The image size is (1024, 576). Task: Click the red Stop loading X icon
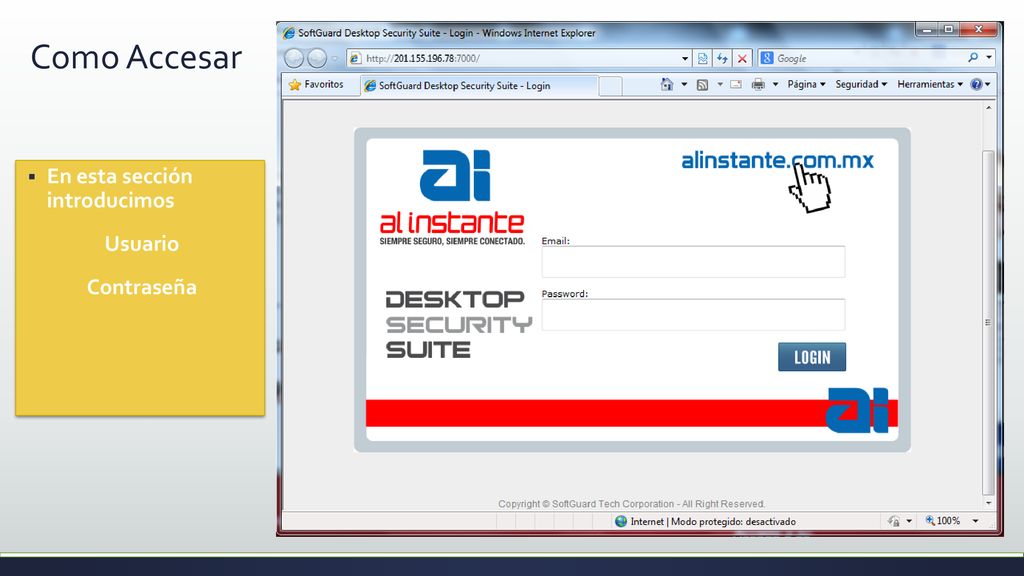coord(742,58)
